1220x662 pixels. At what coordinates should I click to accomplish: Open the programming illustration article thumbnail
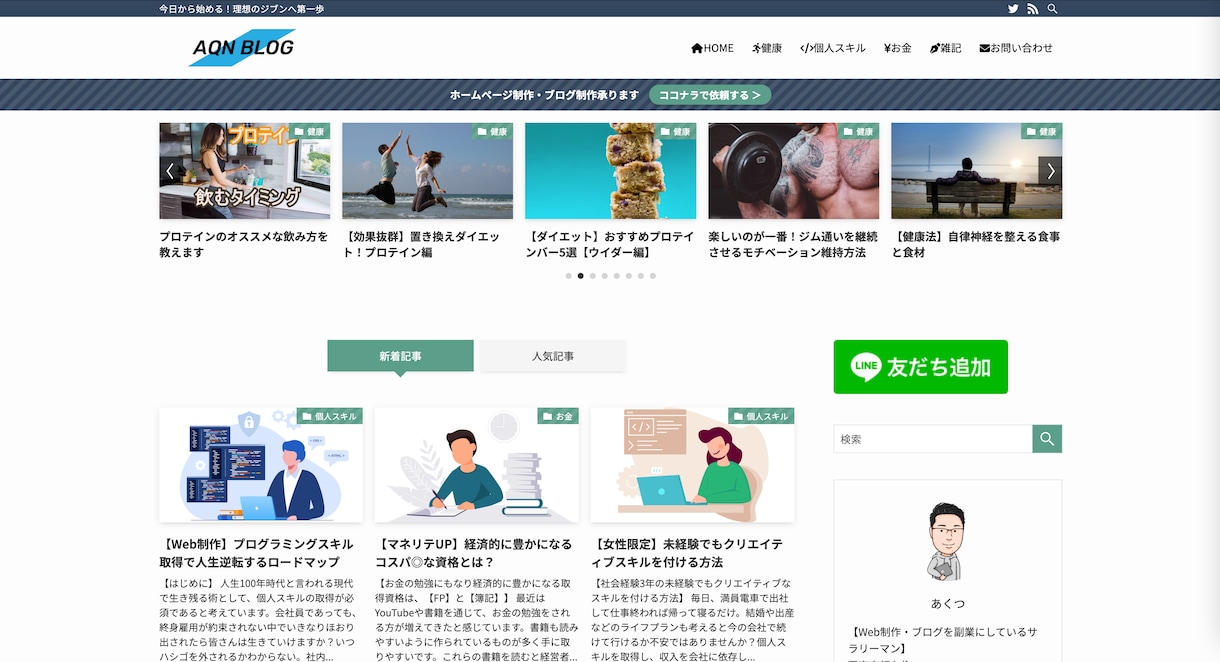click(x=261, y=465)
